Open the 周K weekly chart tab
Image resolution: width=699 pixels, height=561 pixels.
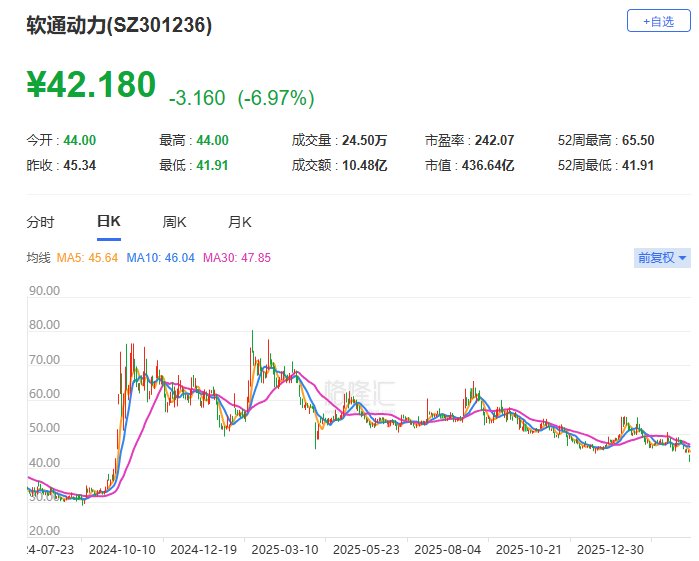[x=175, y=222]
